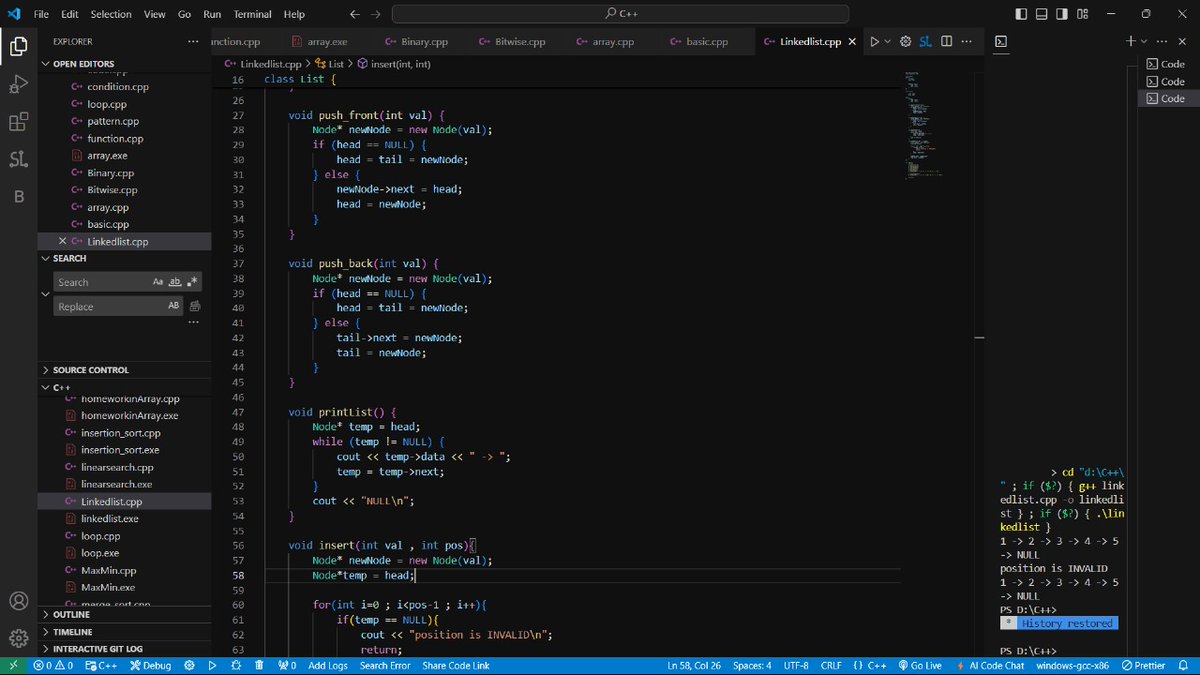
Task: Open terminal panel more actions ellipsis
Action: pos(1161,42)
